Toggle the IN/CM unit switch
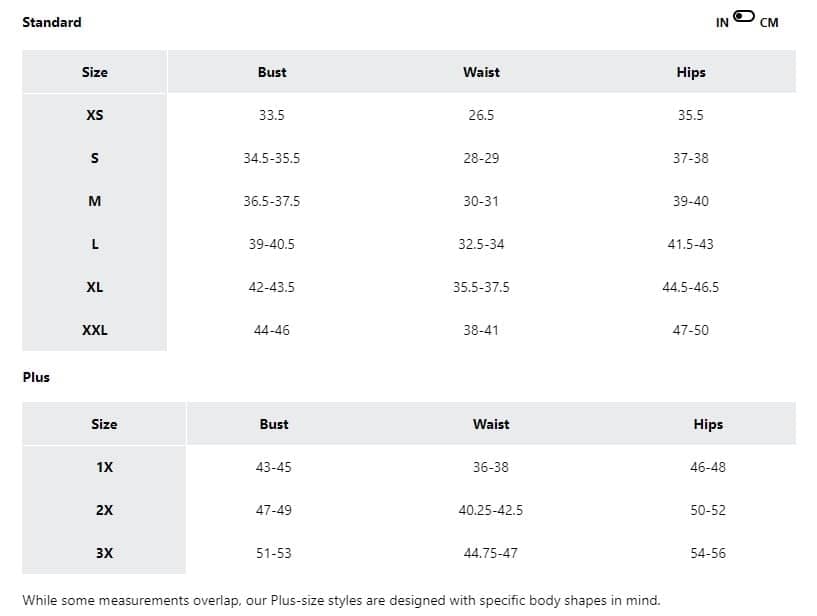 [x=744, y=16]
